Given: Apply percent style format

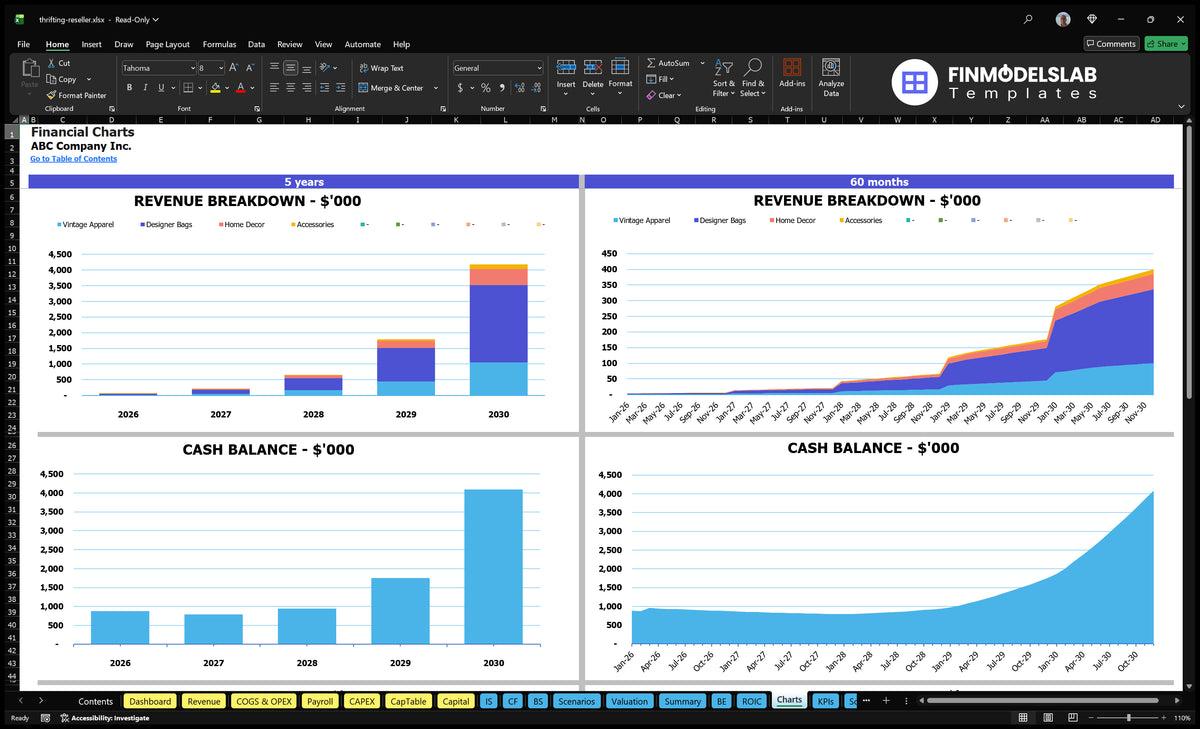Looking at the screenshot, I should [x=486, y=88].
